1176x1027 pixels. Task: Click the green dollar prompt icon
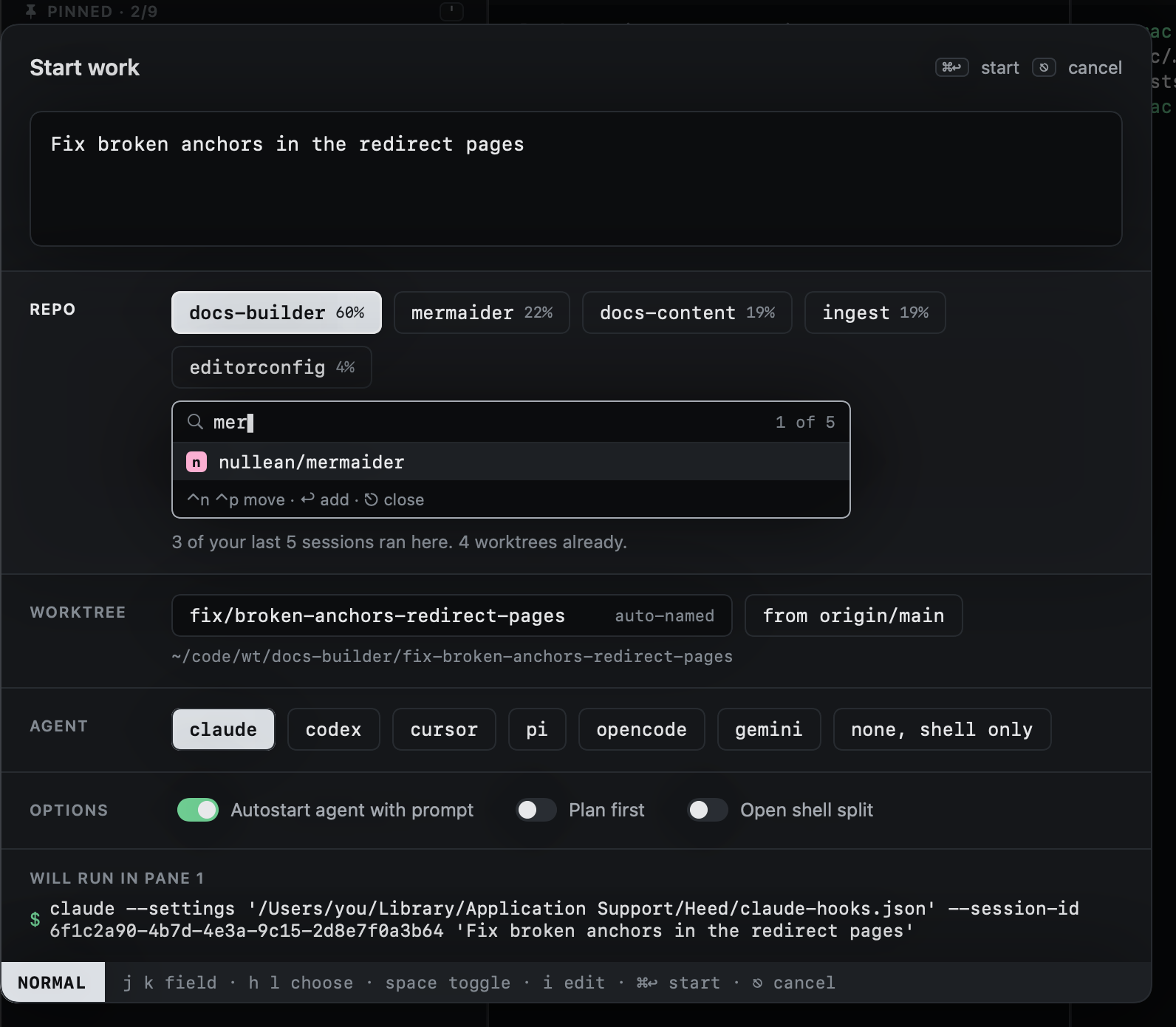(x=35, y=919)
